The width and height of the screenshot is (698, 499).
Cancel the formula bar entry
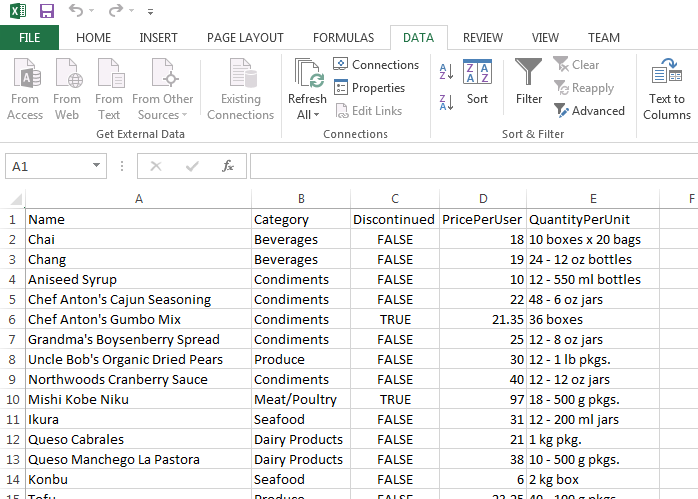[x=156, y=166]
